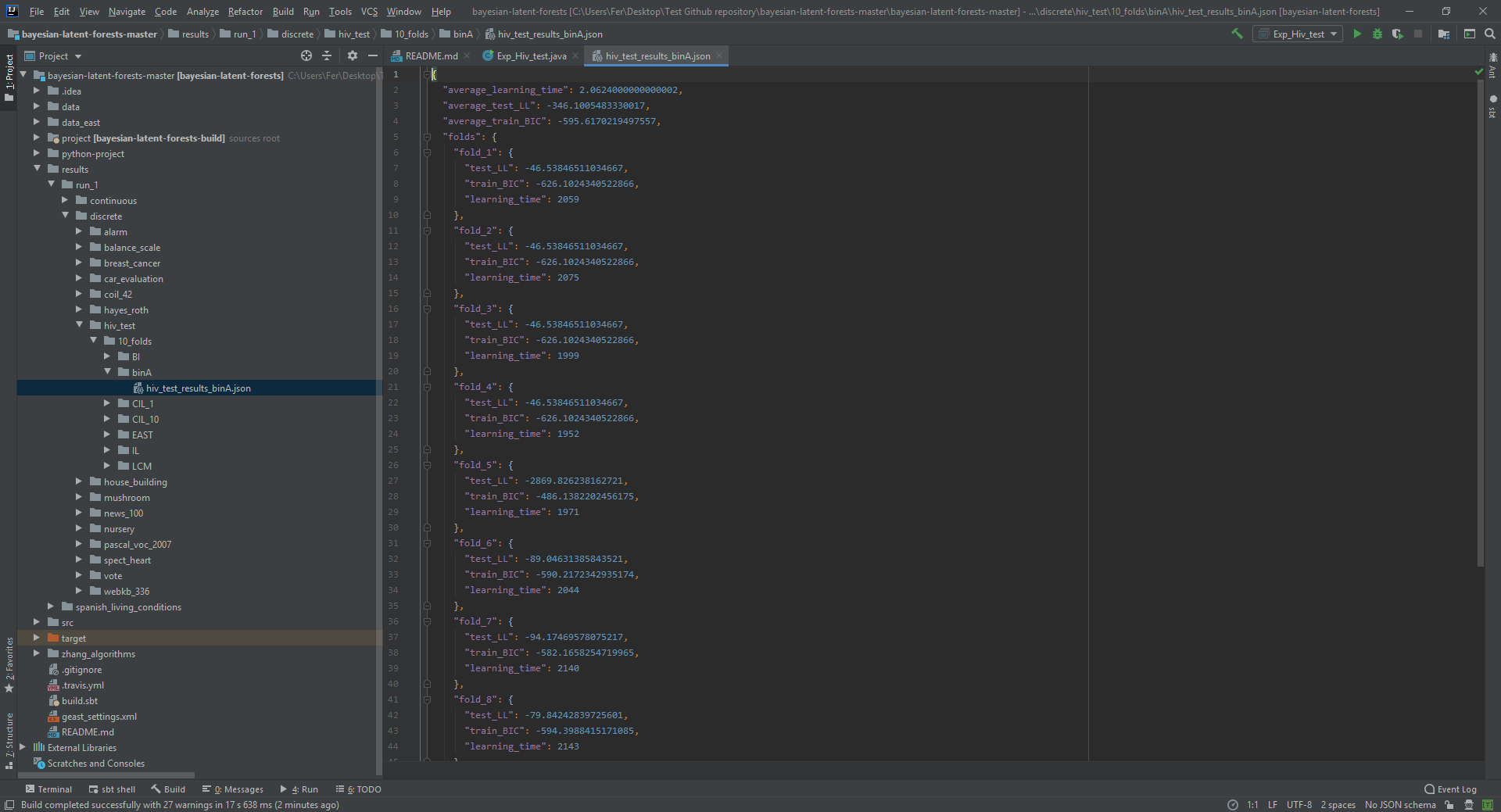
Task: Expand the CIL_1 folder
Action: [x=107, y=403]
